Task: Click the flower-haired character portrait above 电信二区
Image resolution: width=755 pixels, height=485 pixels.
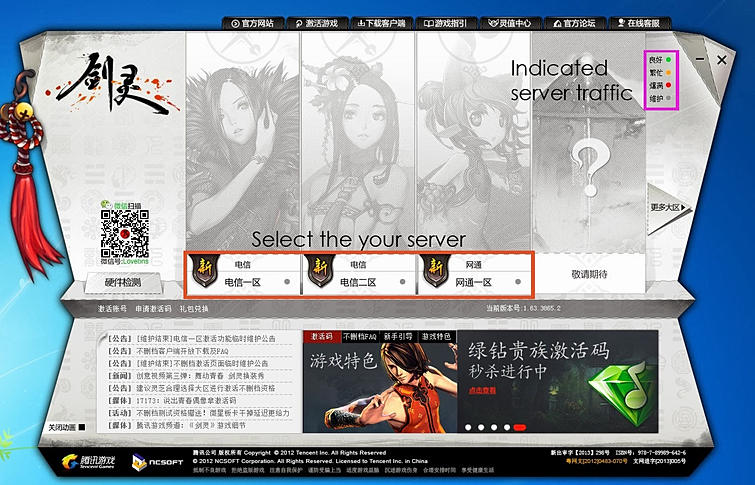Action: tap(358, 142)
